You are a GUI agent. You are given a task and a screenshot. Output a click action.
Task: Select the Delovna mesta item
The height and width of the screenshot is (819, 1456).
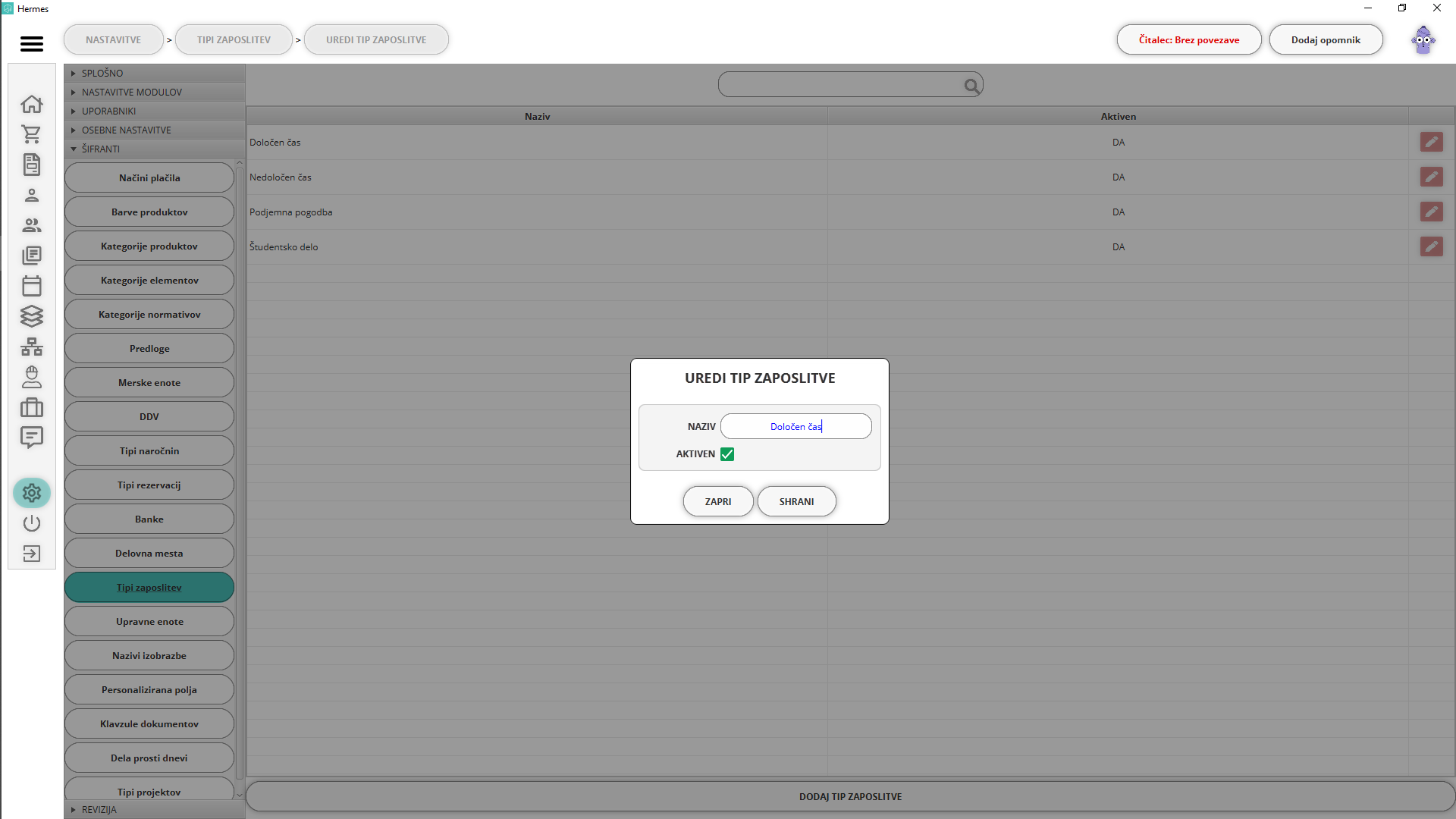tap(149, 553)
